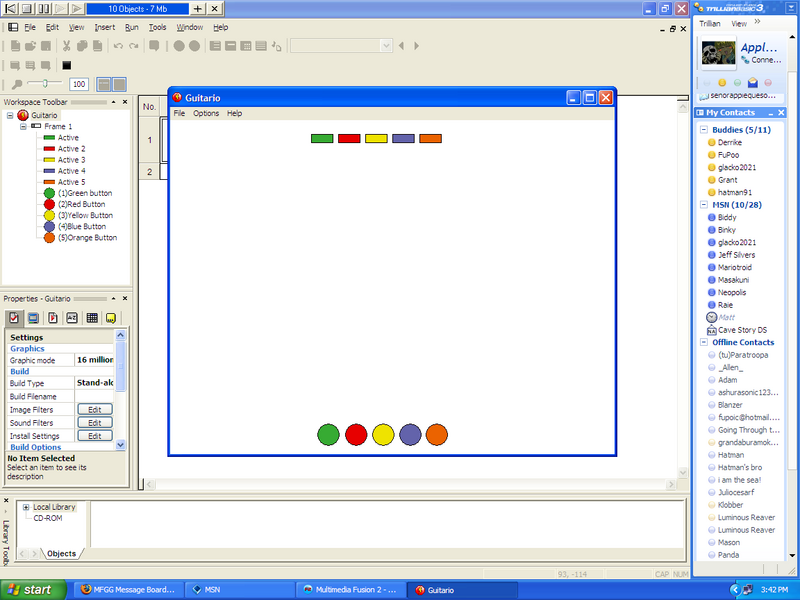Click the green circle object in the Guitario window
The width and height of the screenshot is (800, 600).
328,434
